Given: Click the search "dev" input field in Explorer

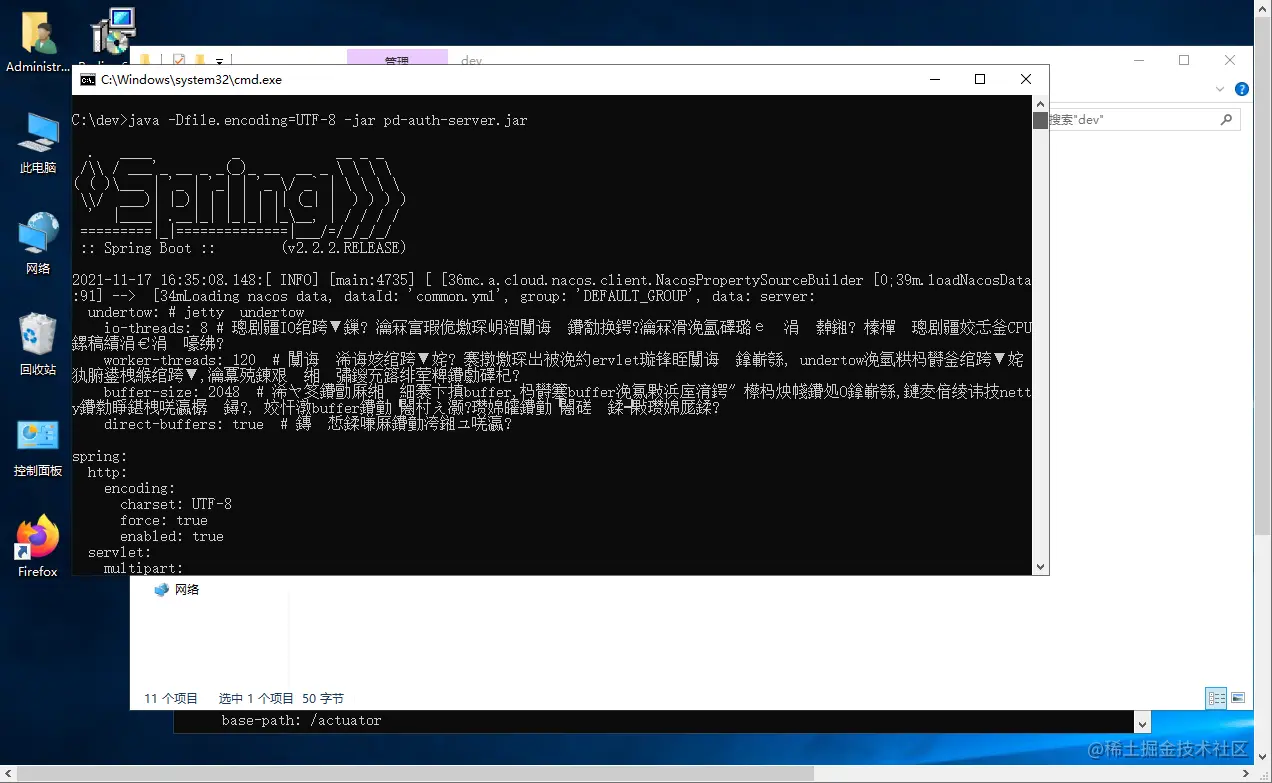Looking at the screenshot, I should [x=1143, y=119].
